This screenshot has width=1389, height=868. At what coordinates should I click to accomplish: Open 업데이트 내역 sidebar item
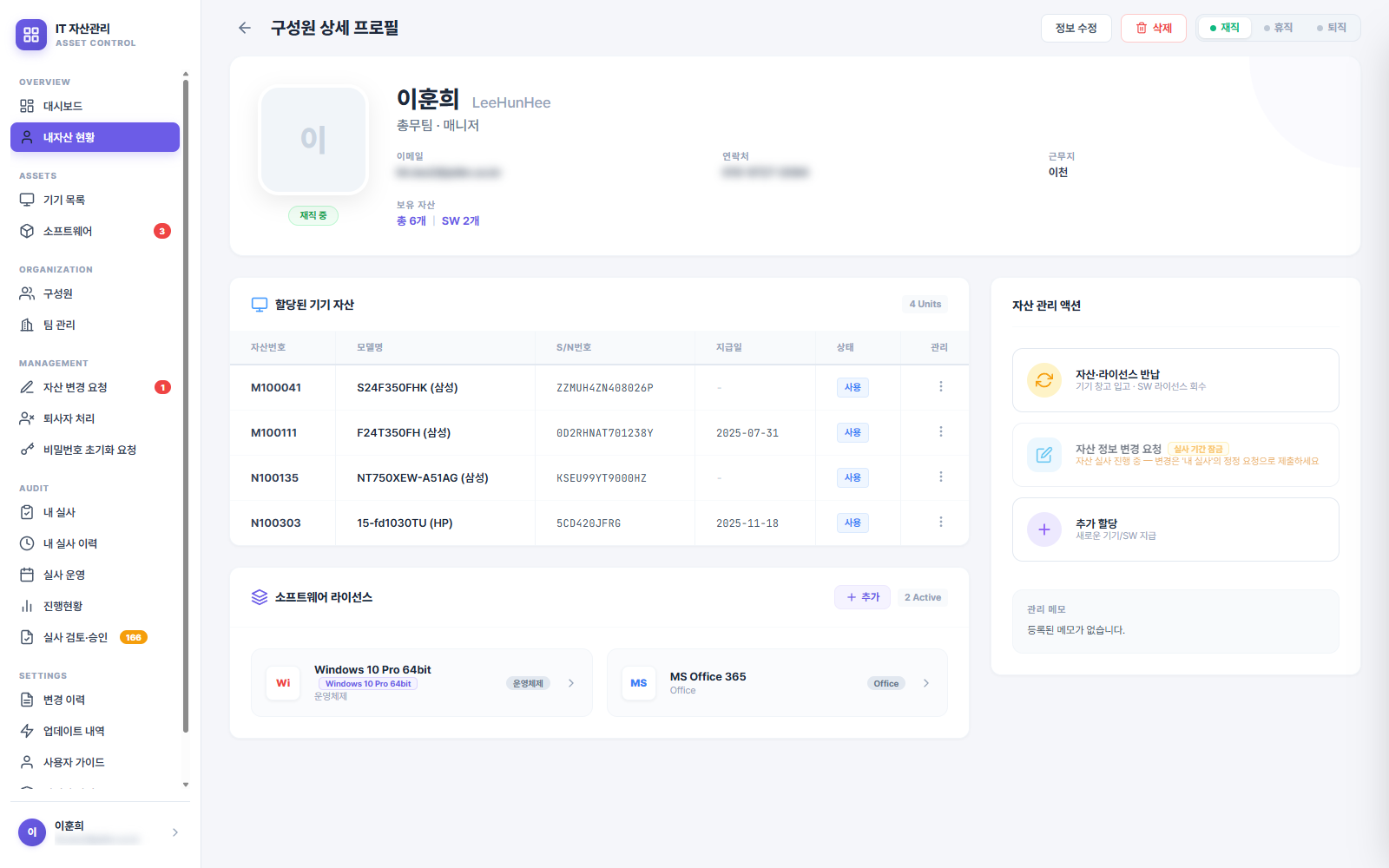[95, 731]
